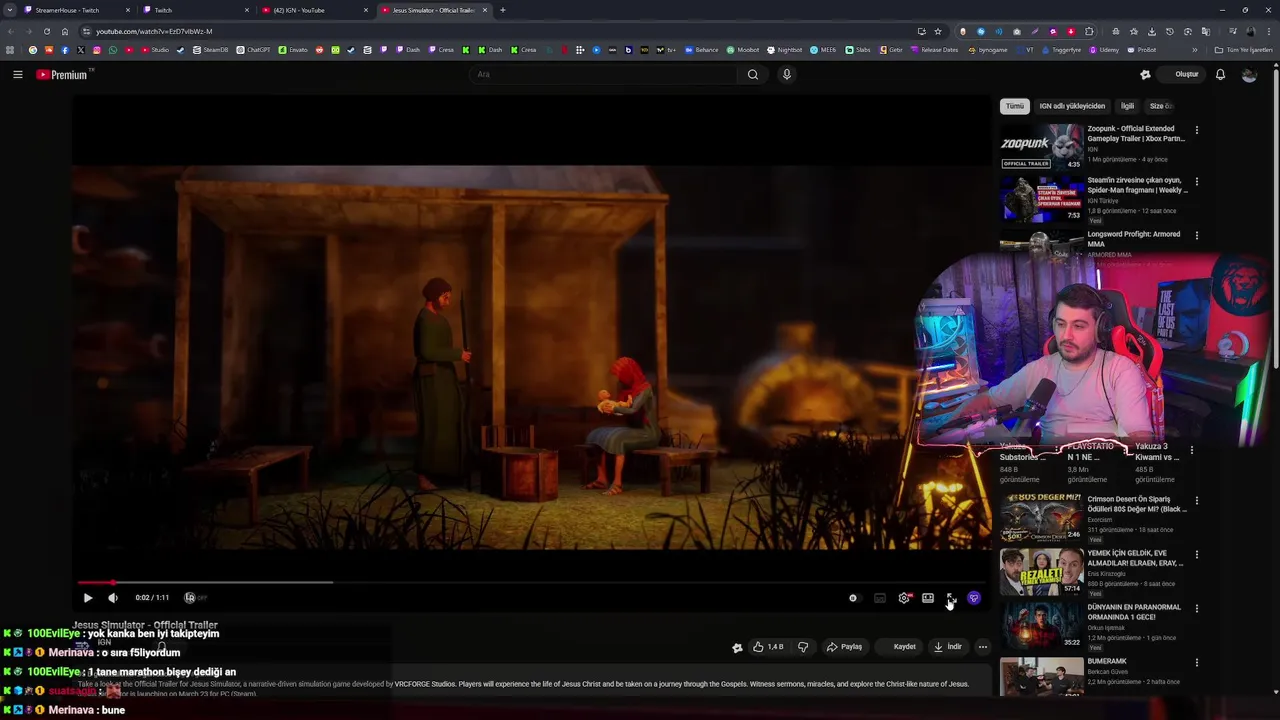Select the IGN adlı yükleyiciden chip
This screenshot has width=1280, height=720.
1072,106
